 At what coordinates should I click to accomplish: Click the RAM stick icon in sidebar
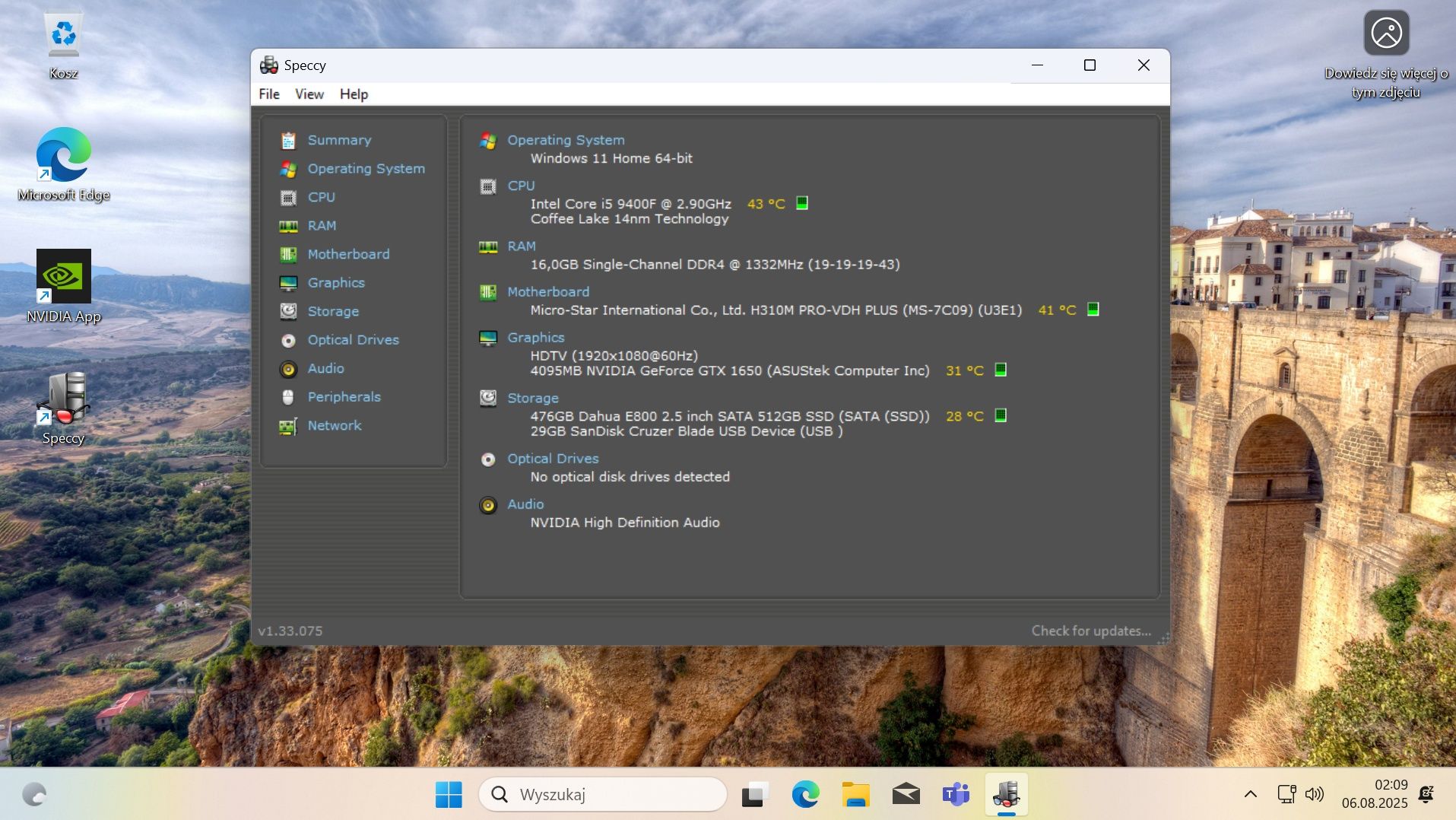[288, 226]
